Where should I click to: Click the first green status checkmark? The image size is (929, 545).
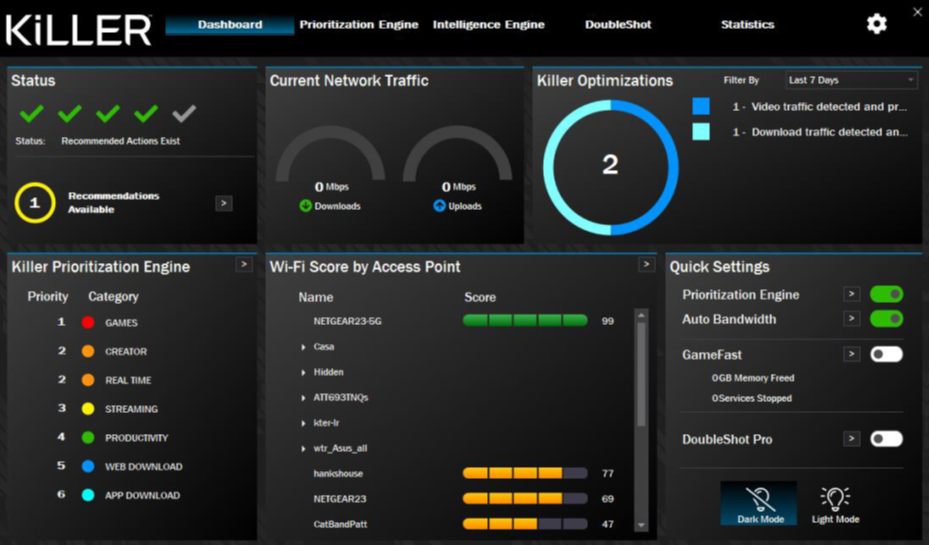[31, 113]
